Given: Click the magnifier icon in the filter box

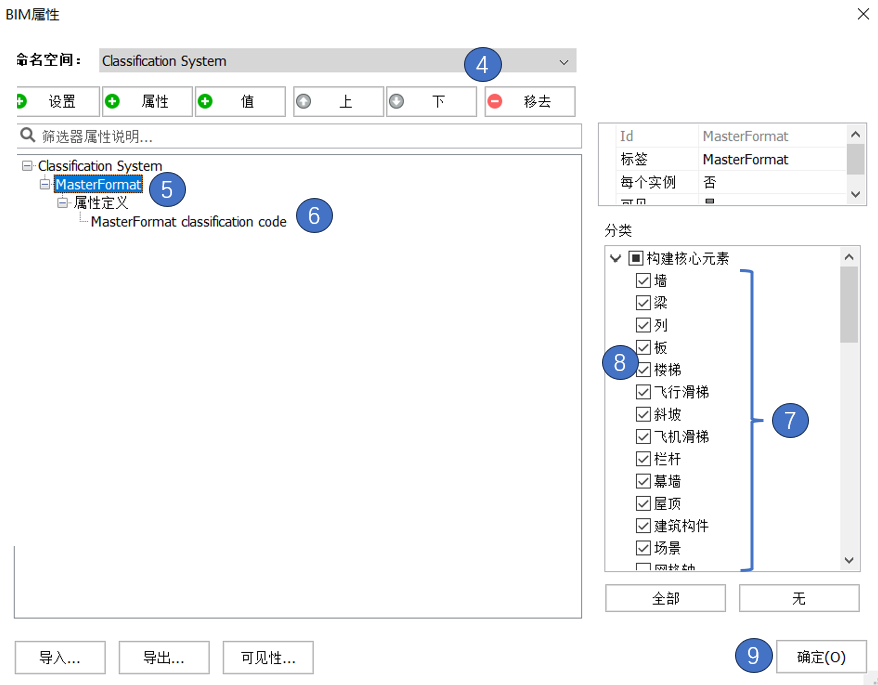Looking at the screenshot, I should tap(27, 136).
